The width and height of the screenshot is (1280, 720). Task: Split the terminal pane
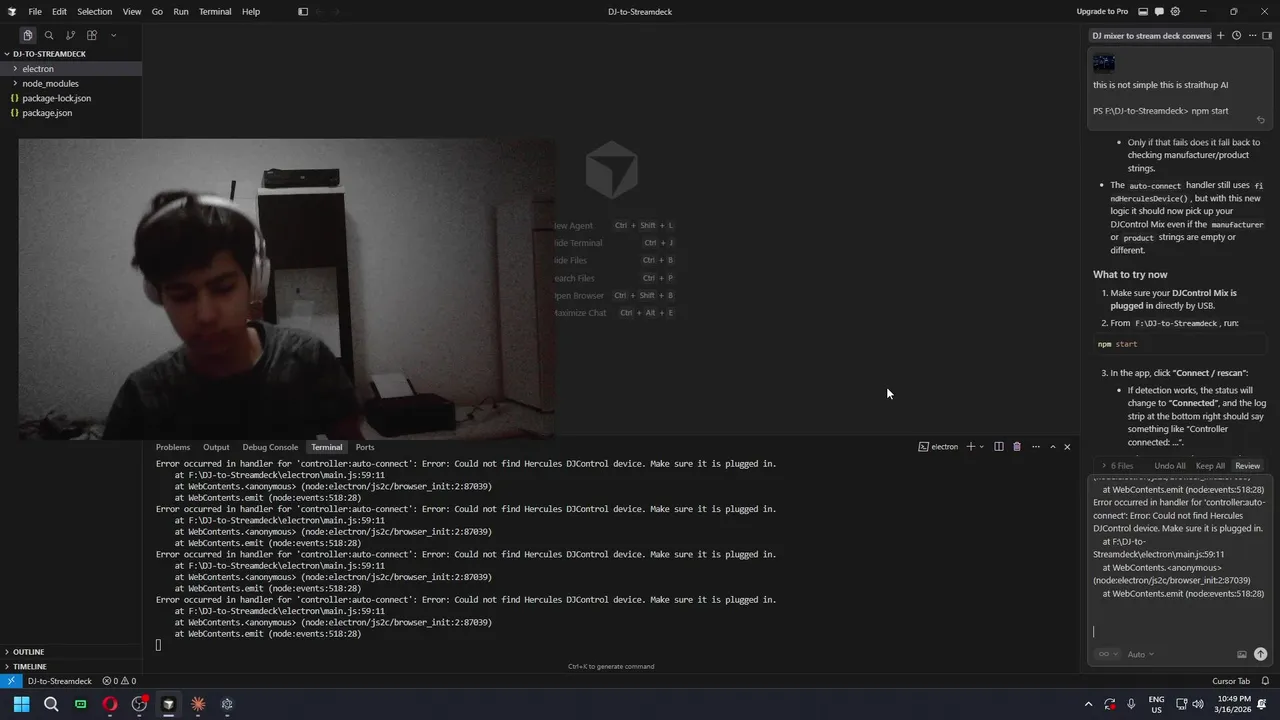[999, 447]
